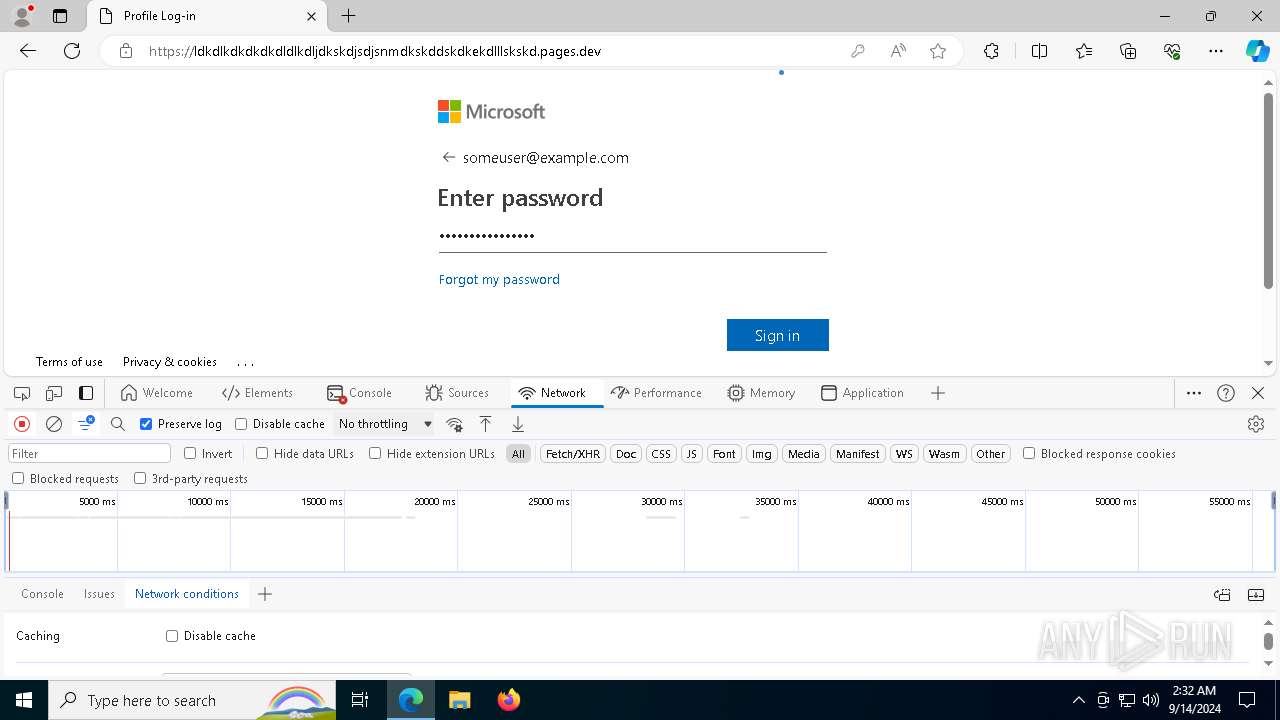Click the Read aloud icon
Viewport: 1280px width, 720px height.
coord(898,51)
